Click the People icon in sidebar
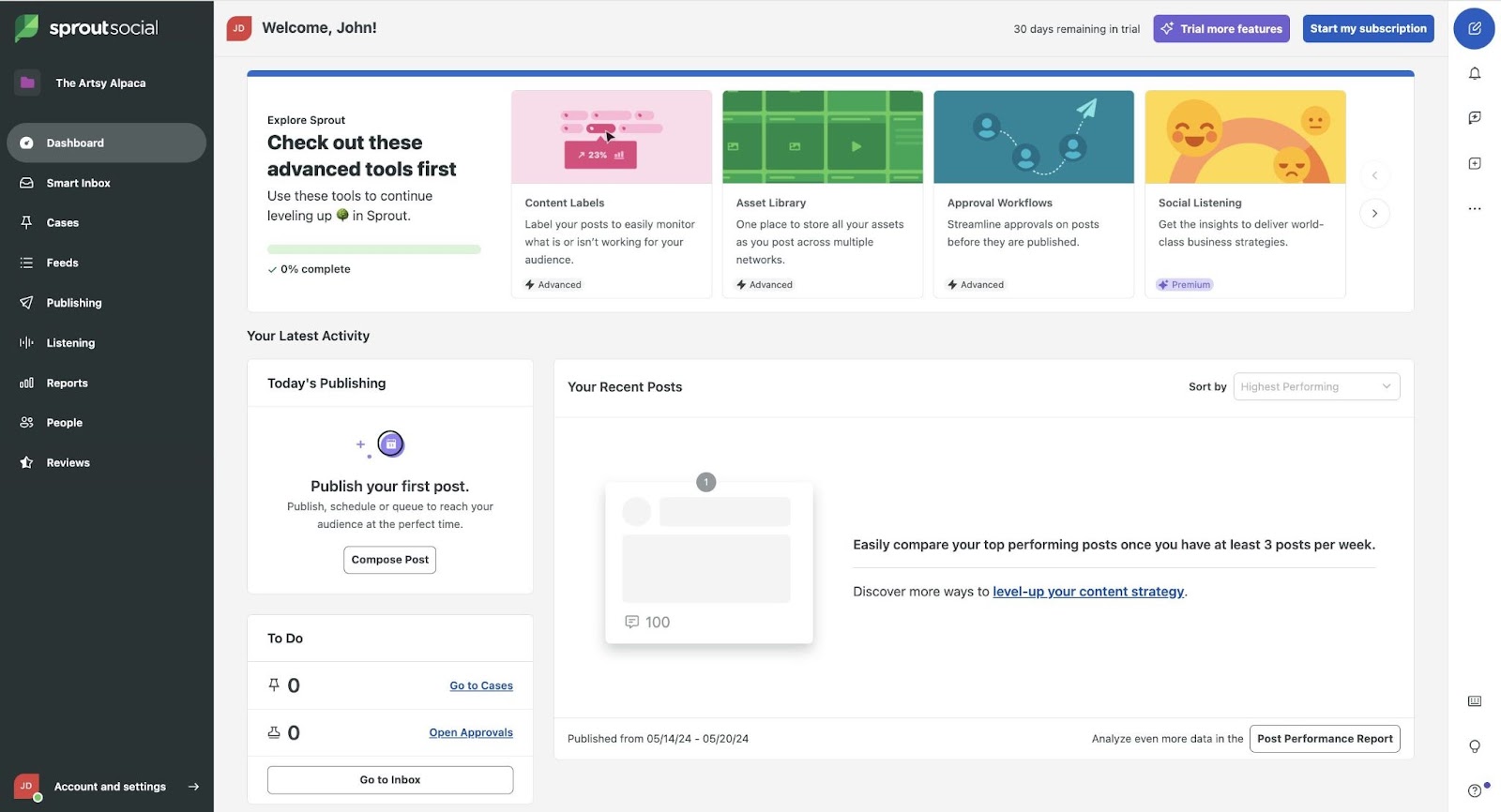Viewport: 1501px width, 812px height. pos(26,423)
